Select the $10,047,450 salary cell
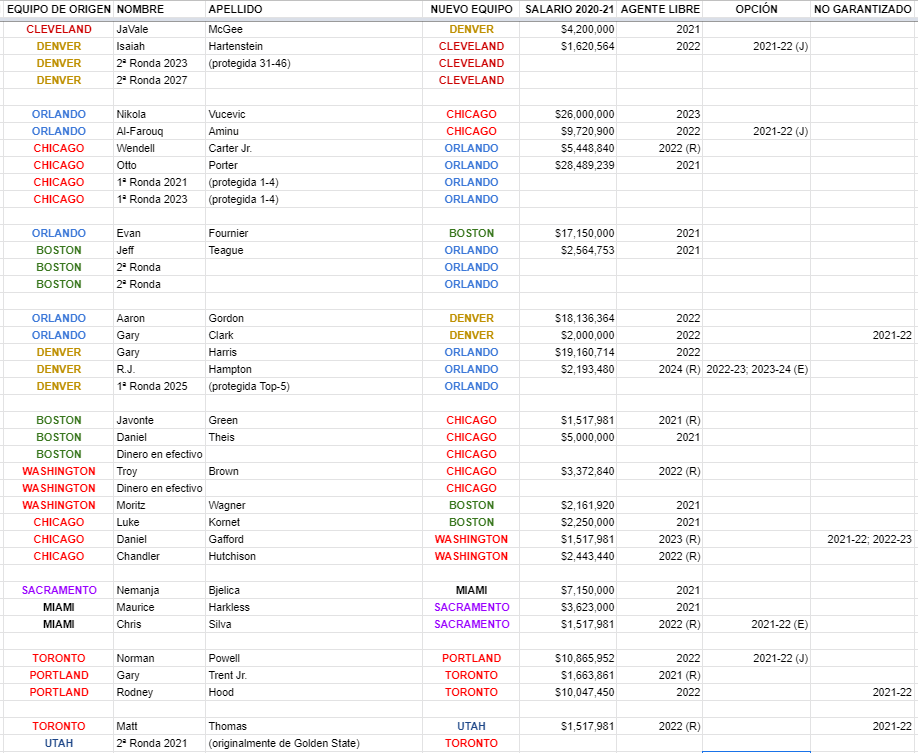The width and height of the screenshot is (918, 753). point(568,692)
